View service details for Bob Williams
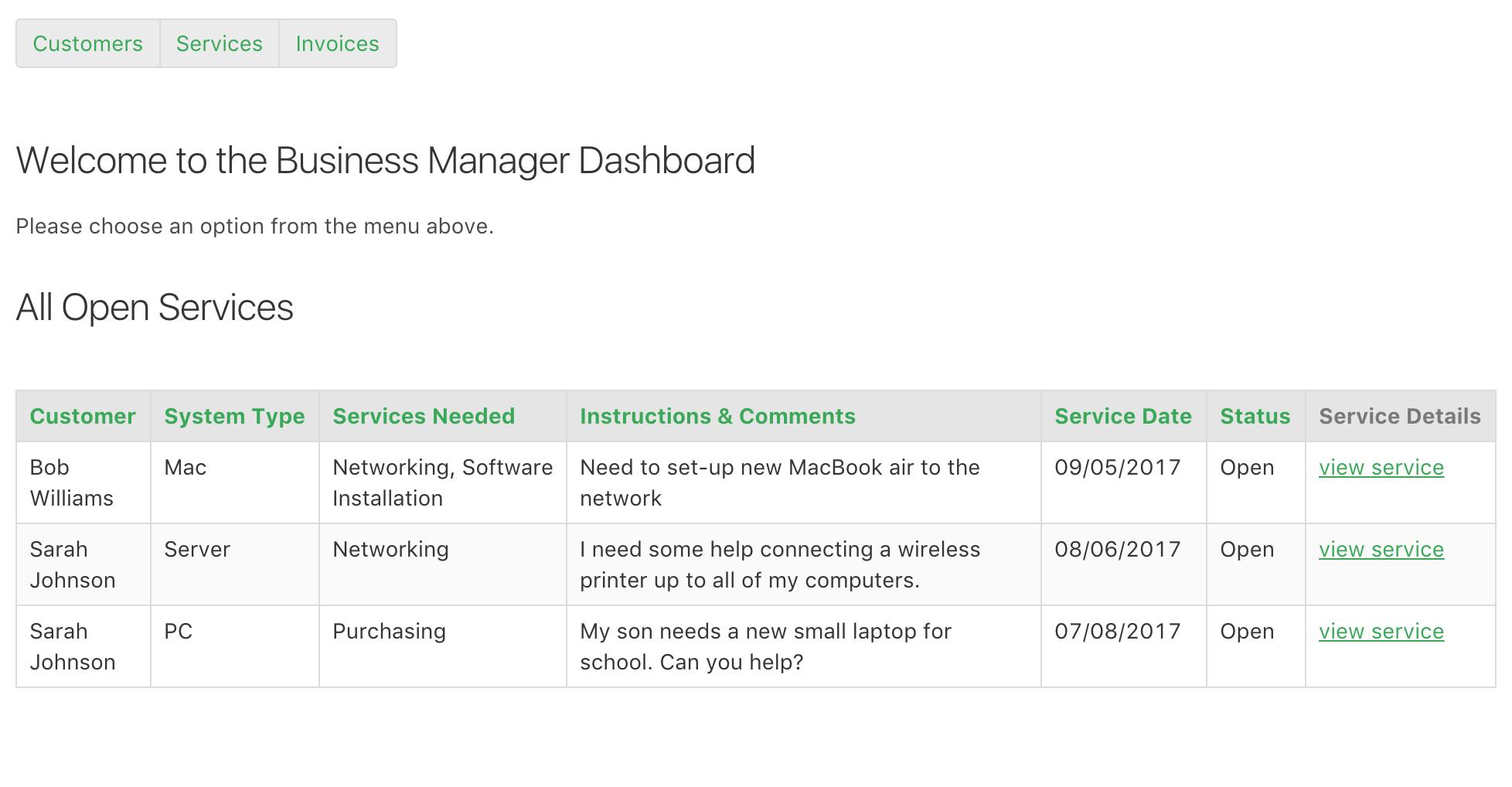The height and width of the screenshot is (787, 1512). (1381, 467)
